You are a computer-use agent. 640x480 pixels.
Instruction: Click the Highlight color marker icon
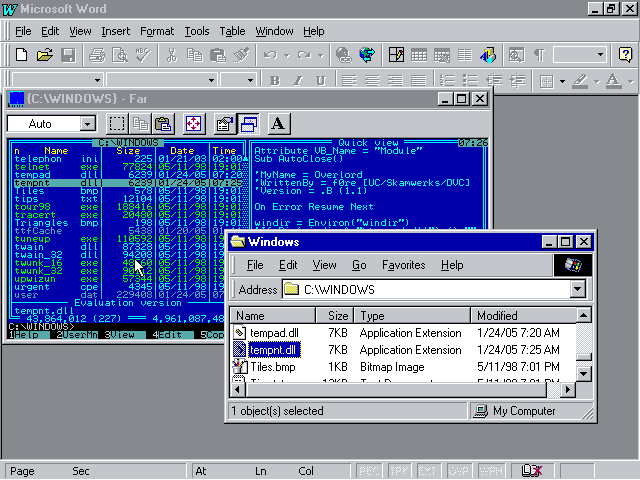(x=580, y=80)
